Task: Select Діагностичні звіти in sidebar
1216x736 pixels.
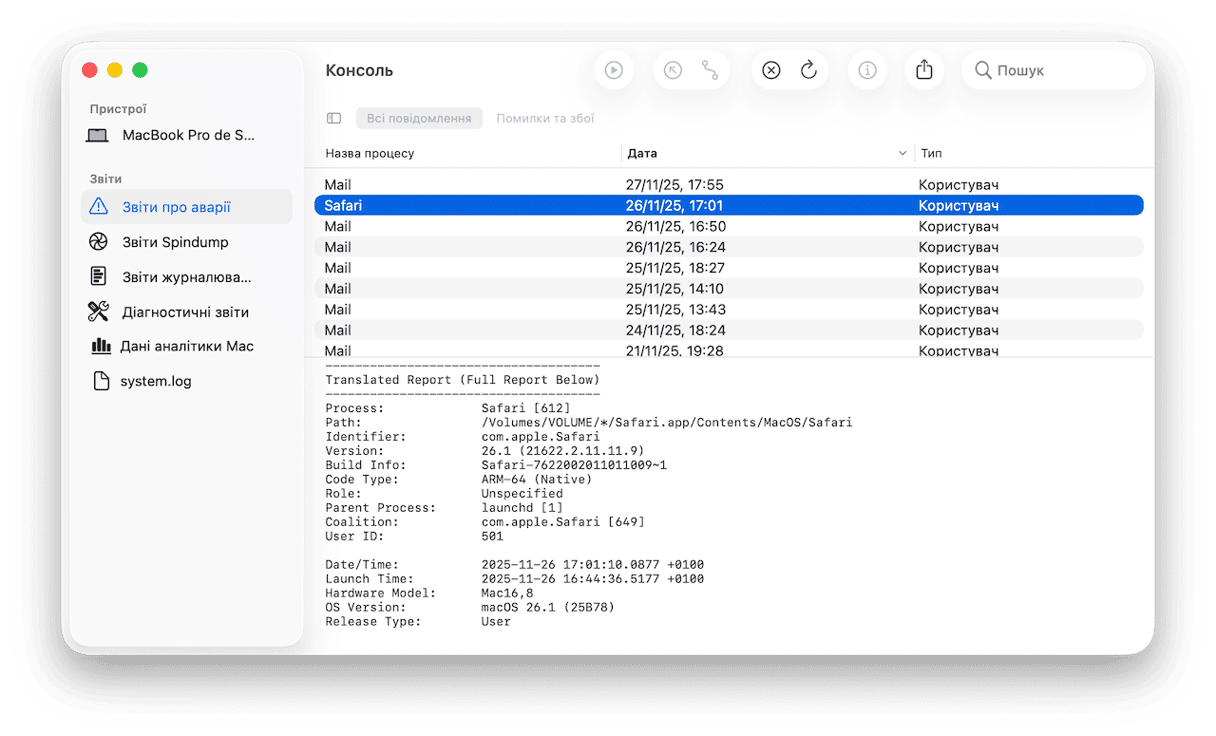Action: 185,312
